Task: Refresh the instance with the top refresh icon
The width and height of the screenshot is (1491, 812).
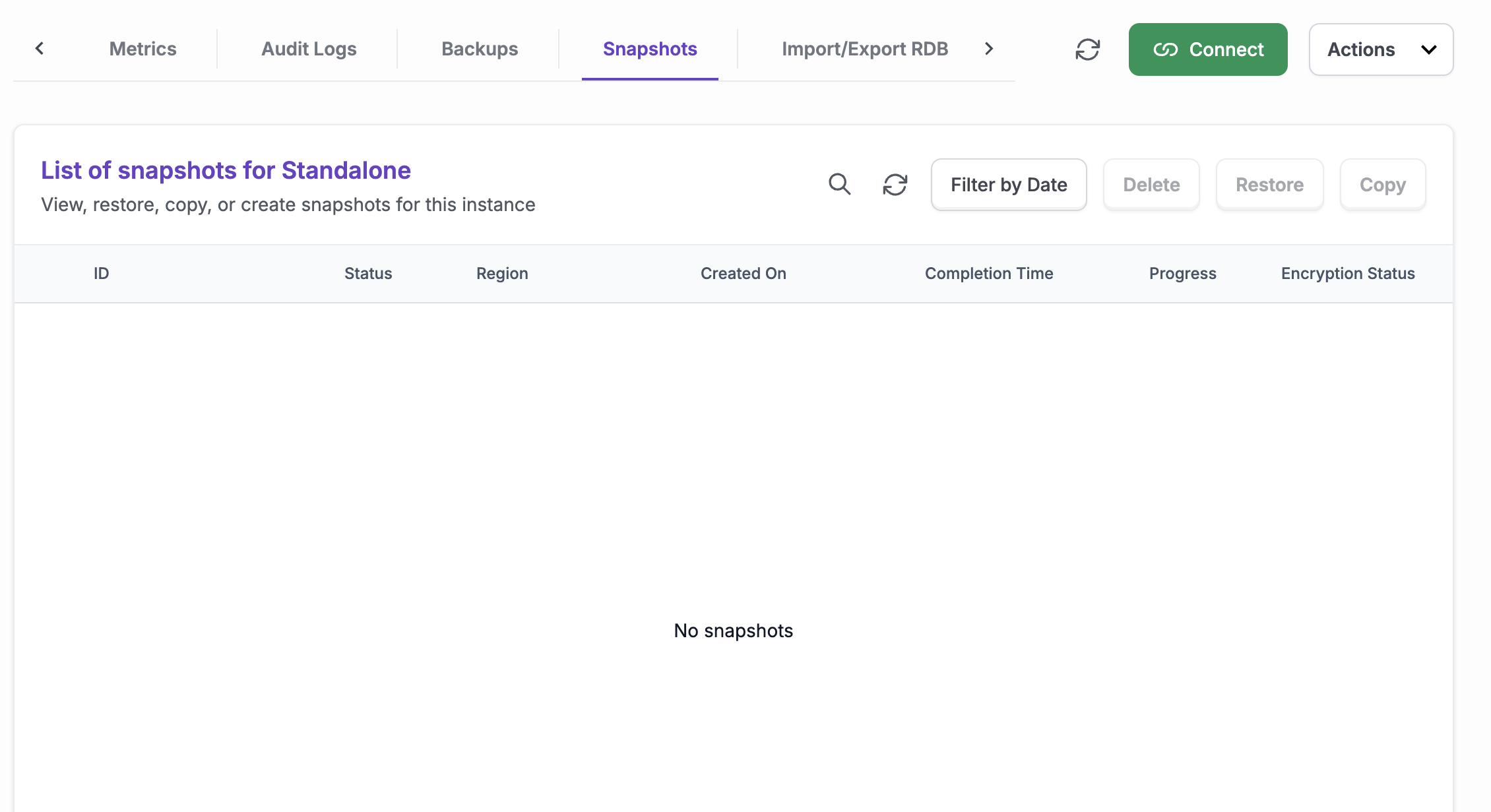Action: click(x=1087, y=49)
